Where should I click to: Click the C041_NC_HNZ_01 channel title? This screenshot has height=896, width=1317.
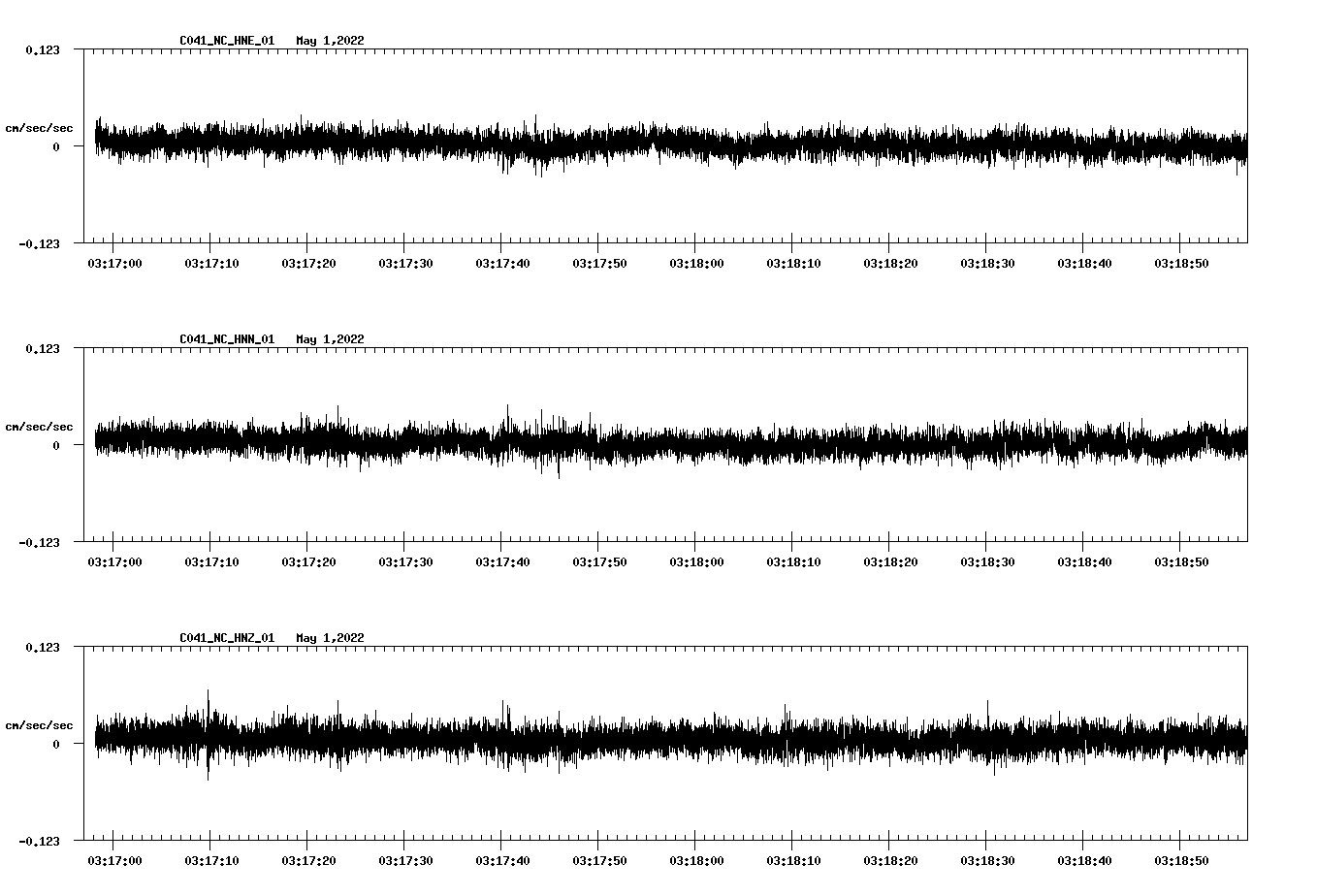[227, 638]
